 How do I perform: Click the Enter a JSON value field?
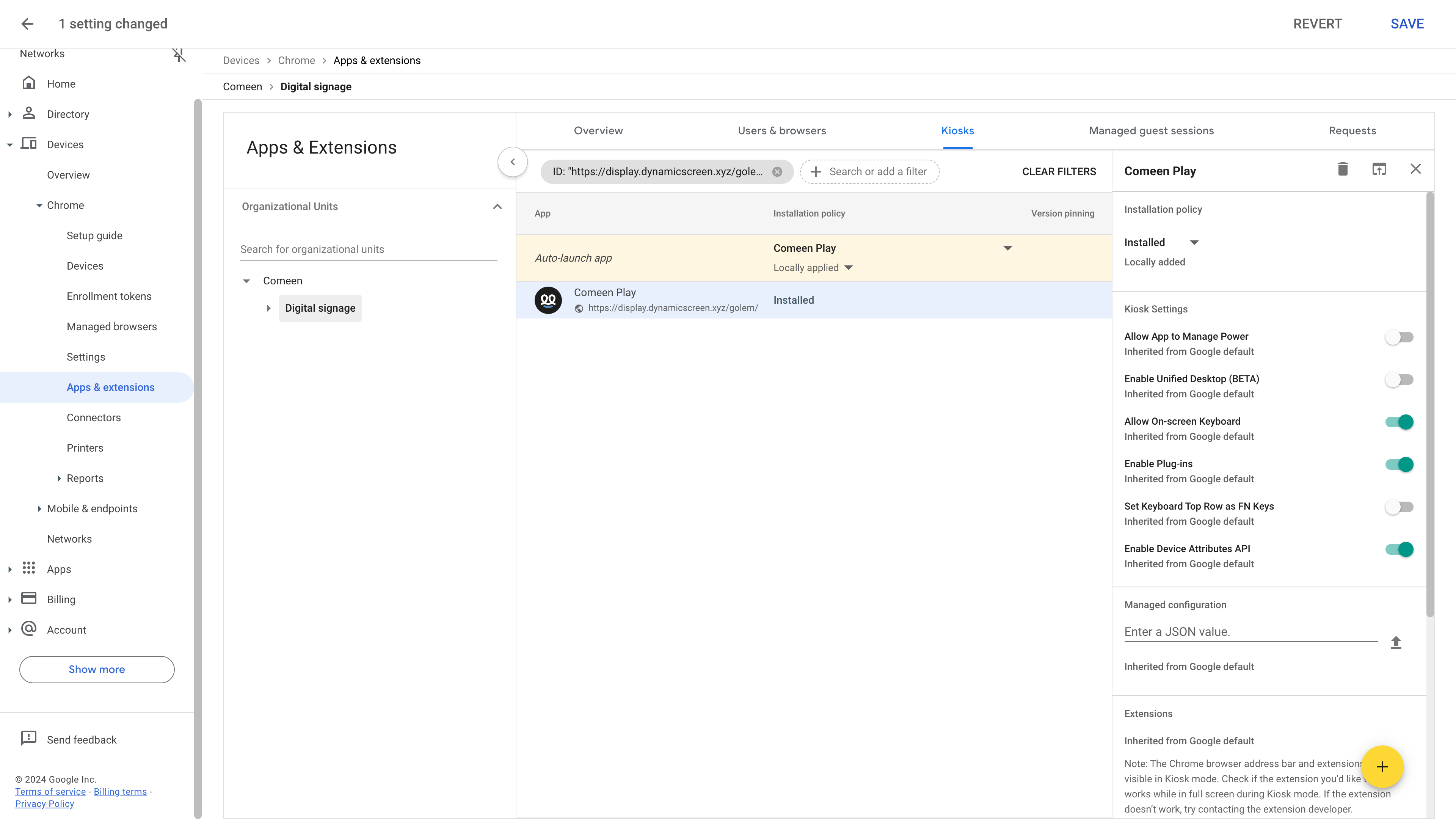tap(1250, 632)
